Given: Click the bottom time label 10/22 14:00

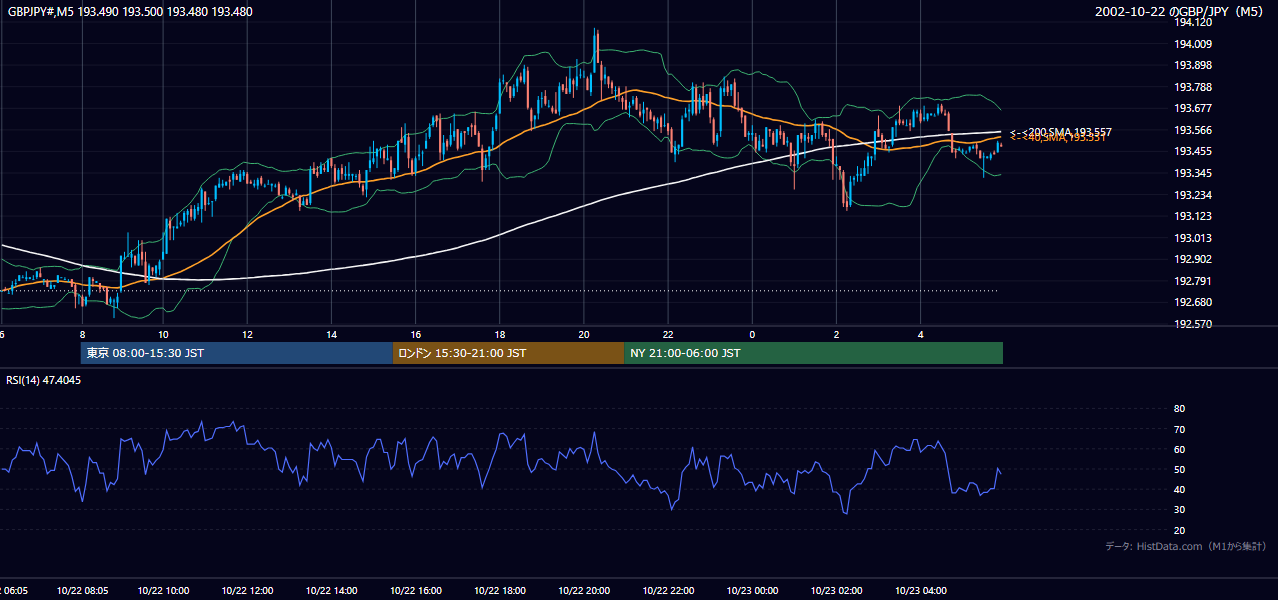Looking at the screenshot, I should click(332, 591).
